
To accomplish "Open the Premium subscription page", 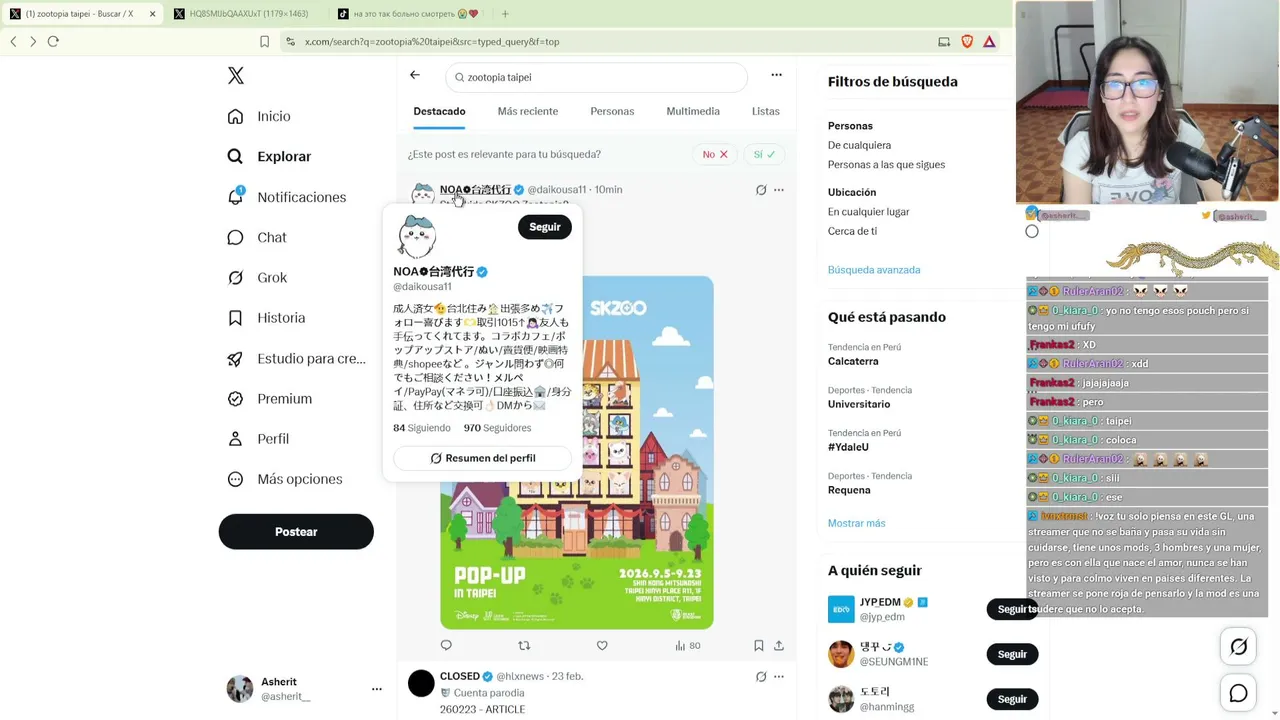I will coord(269,399).
